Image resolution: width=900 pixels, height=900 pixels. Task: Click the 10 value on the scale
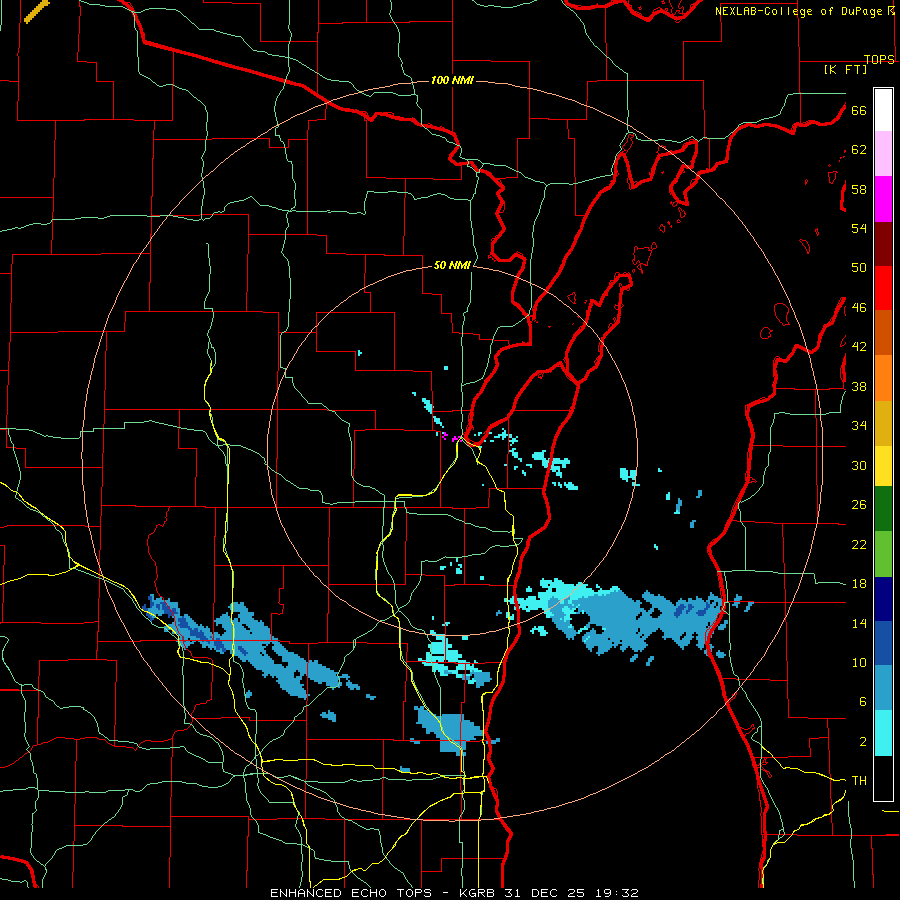[x=859, y=662]
